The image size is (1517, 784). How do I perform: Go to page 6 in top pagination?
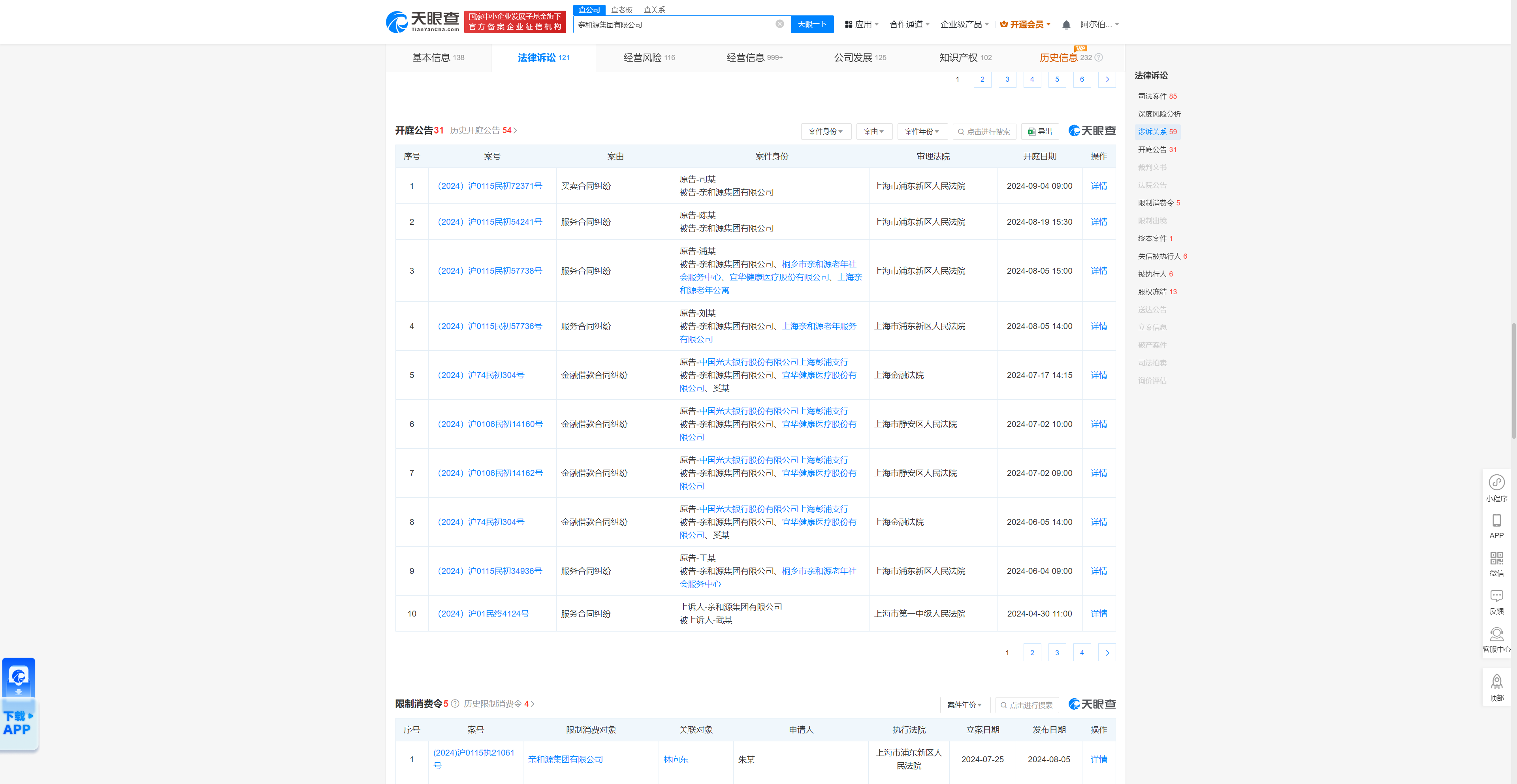(x=1082, y=79)
